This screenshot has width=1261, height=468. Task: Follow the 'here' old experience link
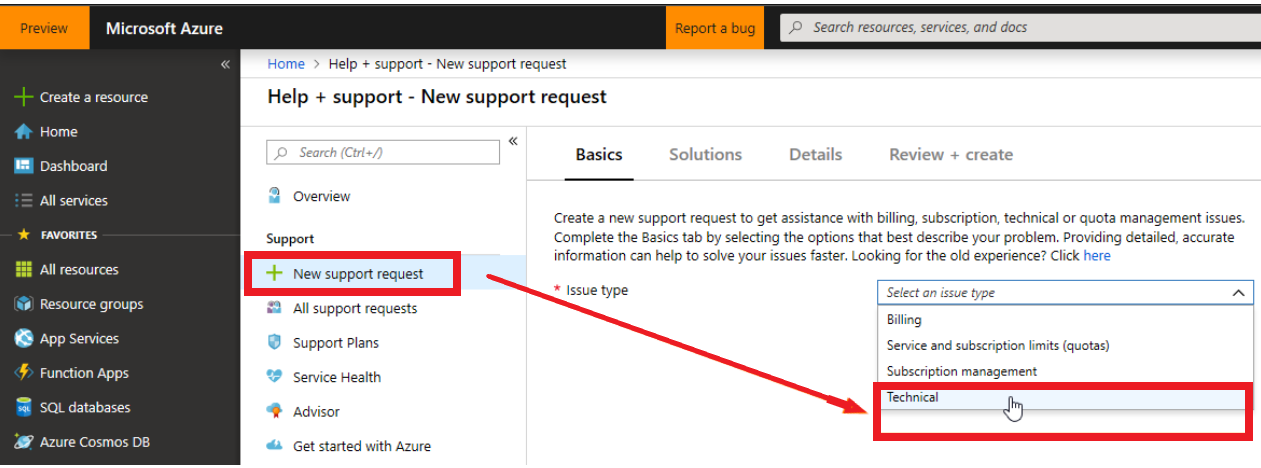[1097, 256]
